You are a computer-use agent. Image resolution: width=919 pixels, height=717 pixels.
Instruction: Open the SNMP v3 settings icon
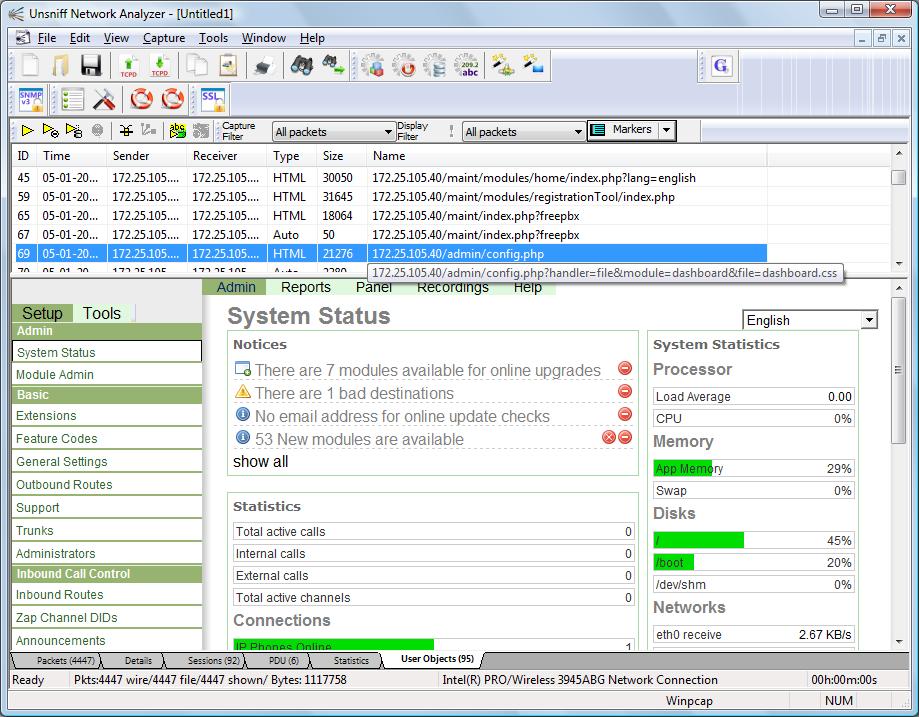click(30, 100)
